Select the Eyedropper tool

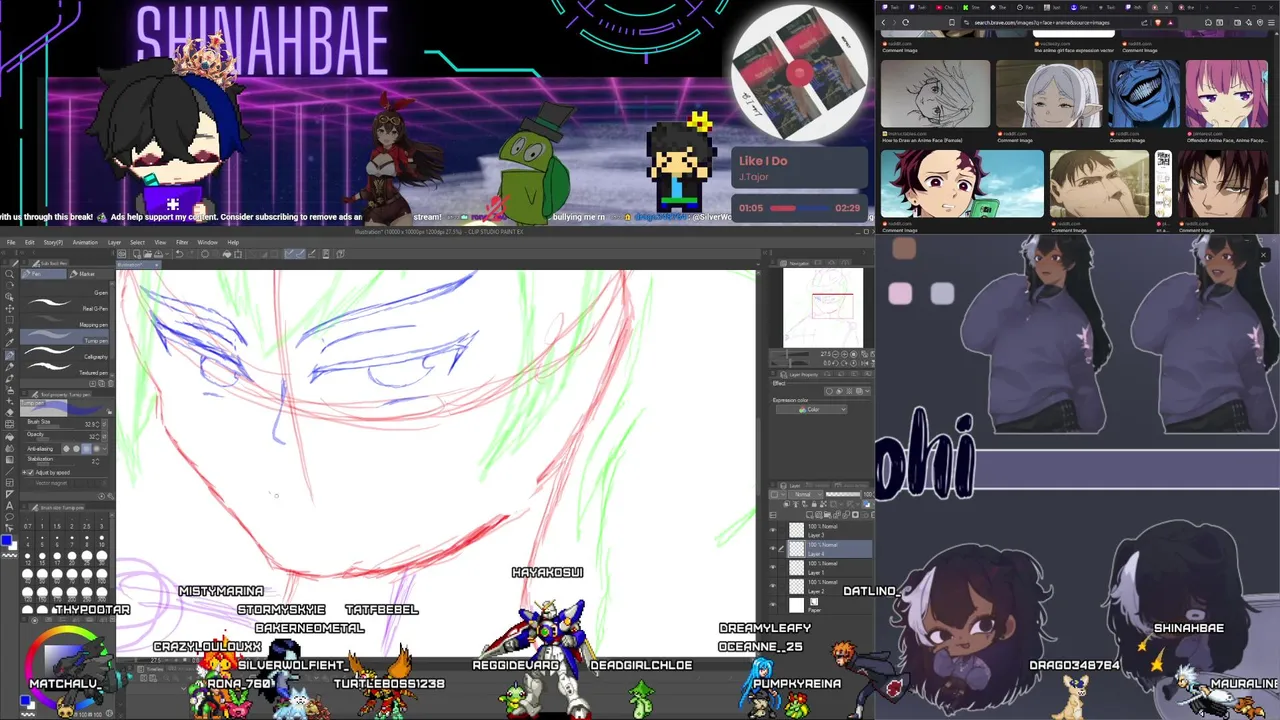[9, 342]
